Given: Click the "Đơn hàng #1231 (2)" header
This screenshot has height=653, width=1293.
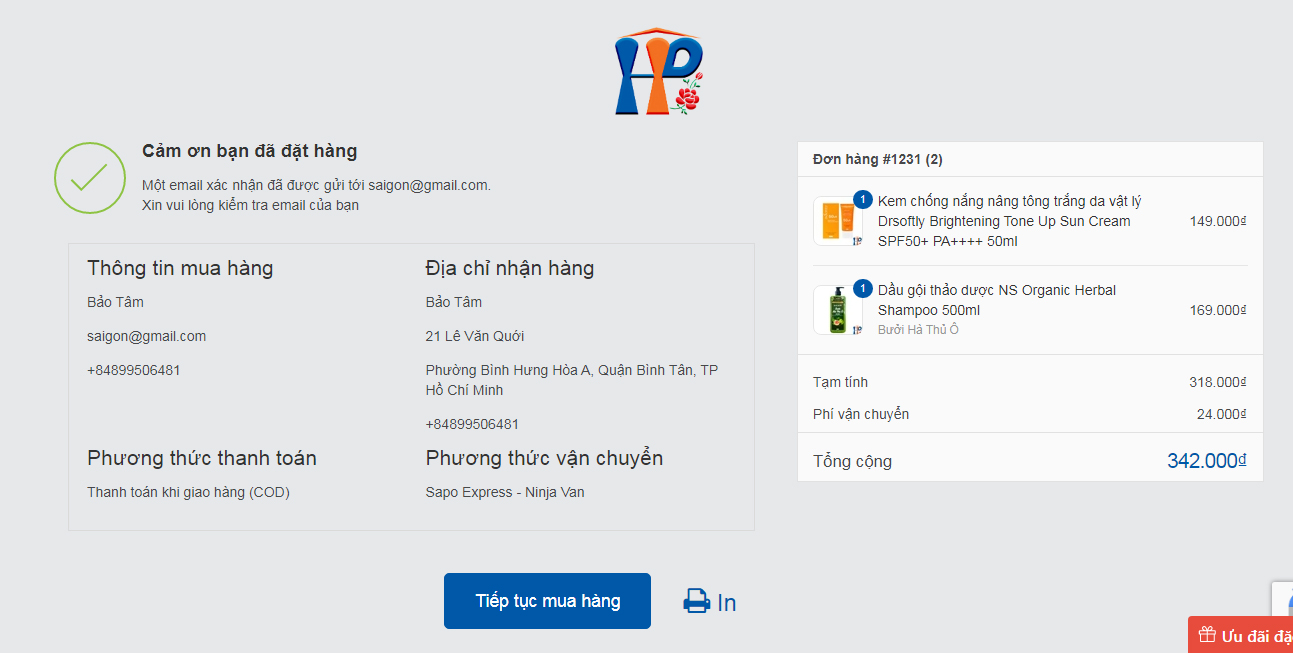Looking at the screenshot, I should (877, 159).
